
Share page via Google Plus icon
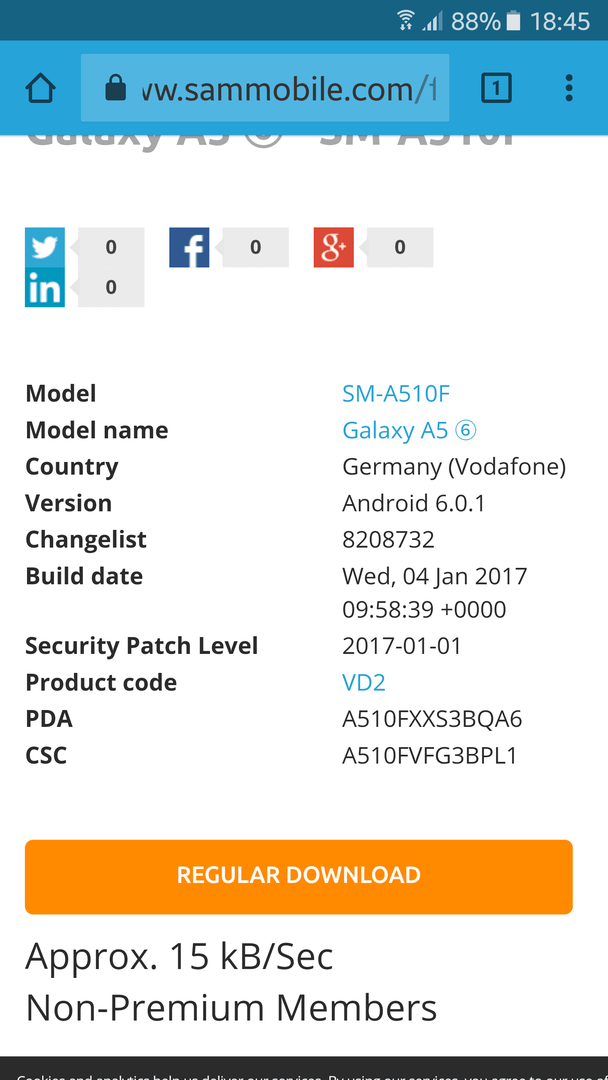pyautogui.click(x=334, y=247)
